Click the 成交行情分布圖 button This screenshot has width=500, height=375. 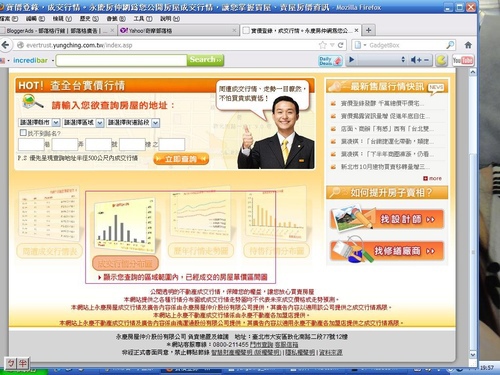tap(125, 264)
